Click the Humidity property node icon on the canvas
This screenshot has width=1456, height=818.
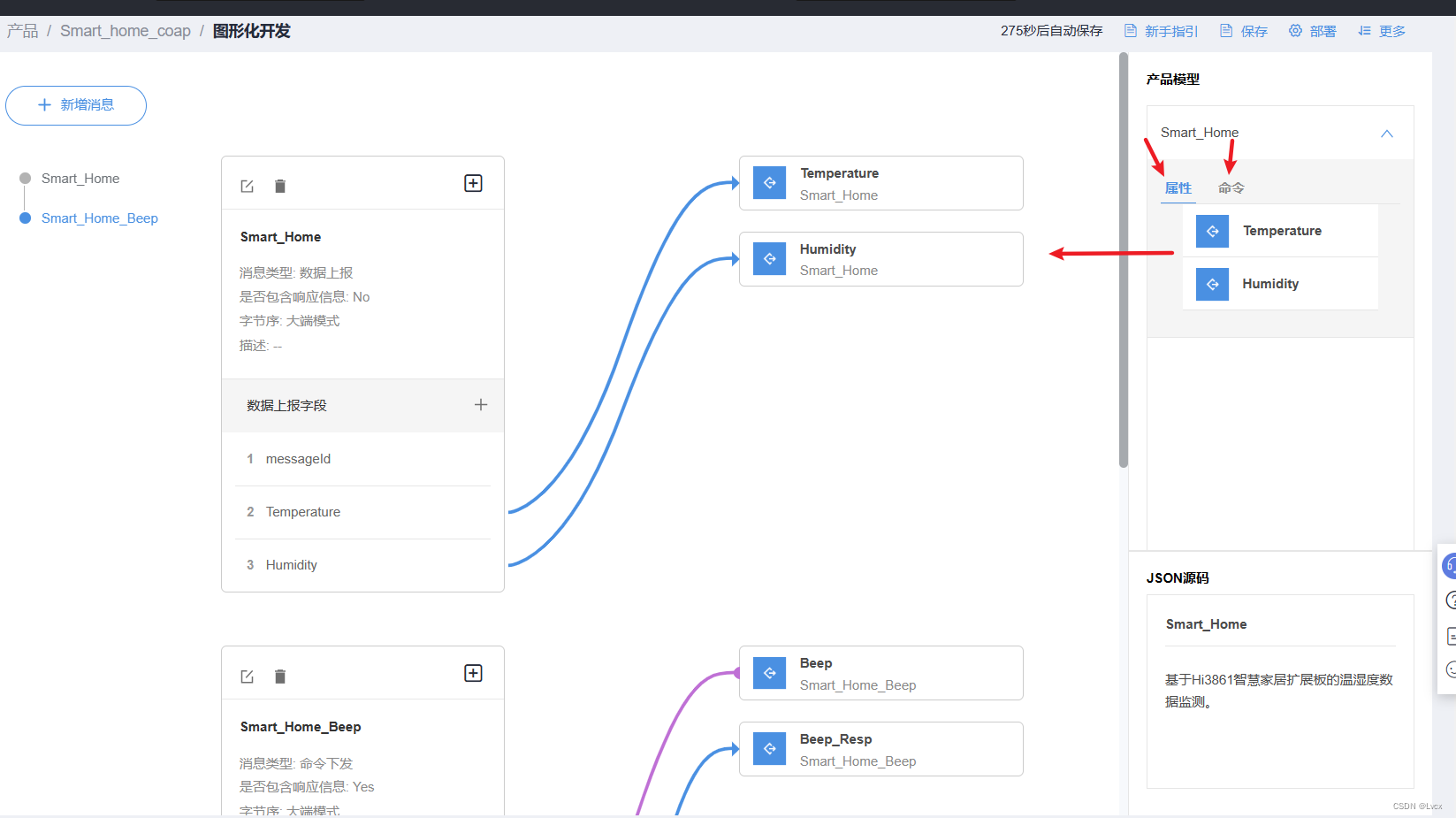pos(770,259)
